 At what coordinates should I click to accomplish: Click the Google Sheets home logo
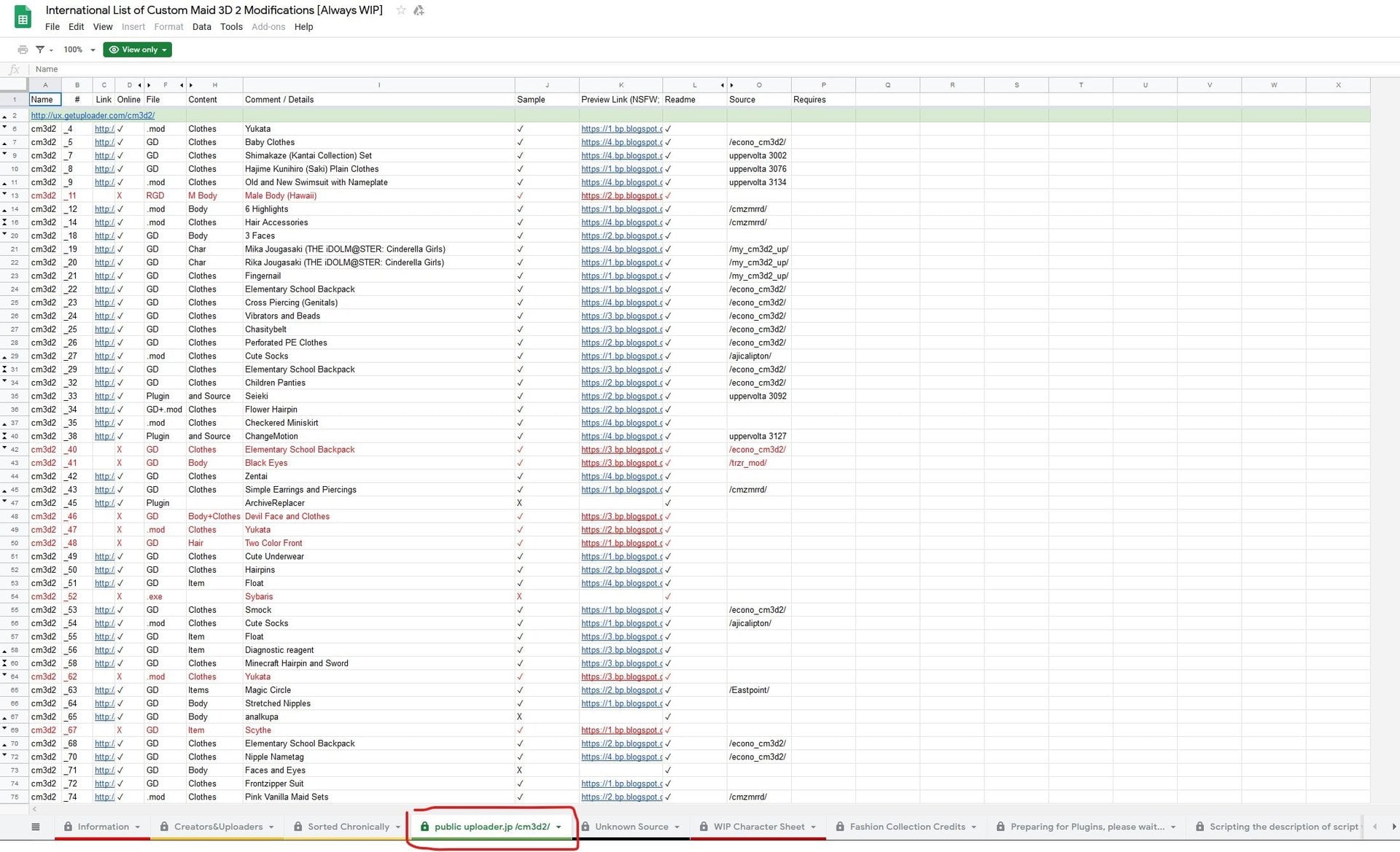[23, 17]
